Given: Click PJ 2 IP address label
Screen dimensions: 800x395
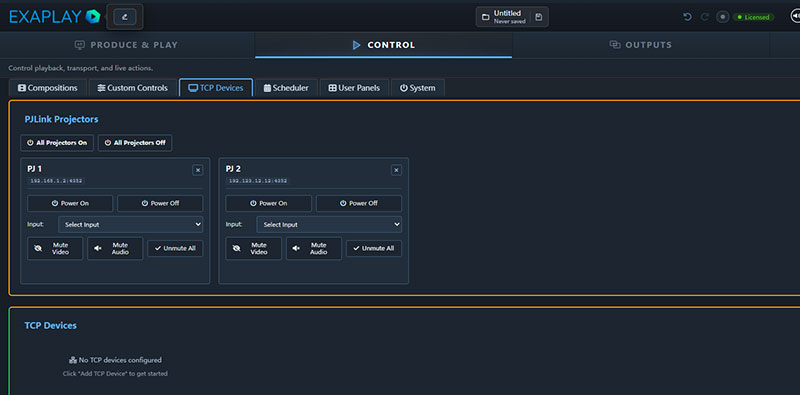Looking at the screenshot, I should click(258, 181).
